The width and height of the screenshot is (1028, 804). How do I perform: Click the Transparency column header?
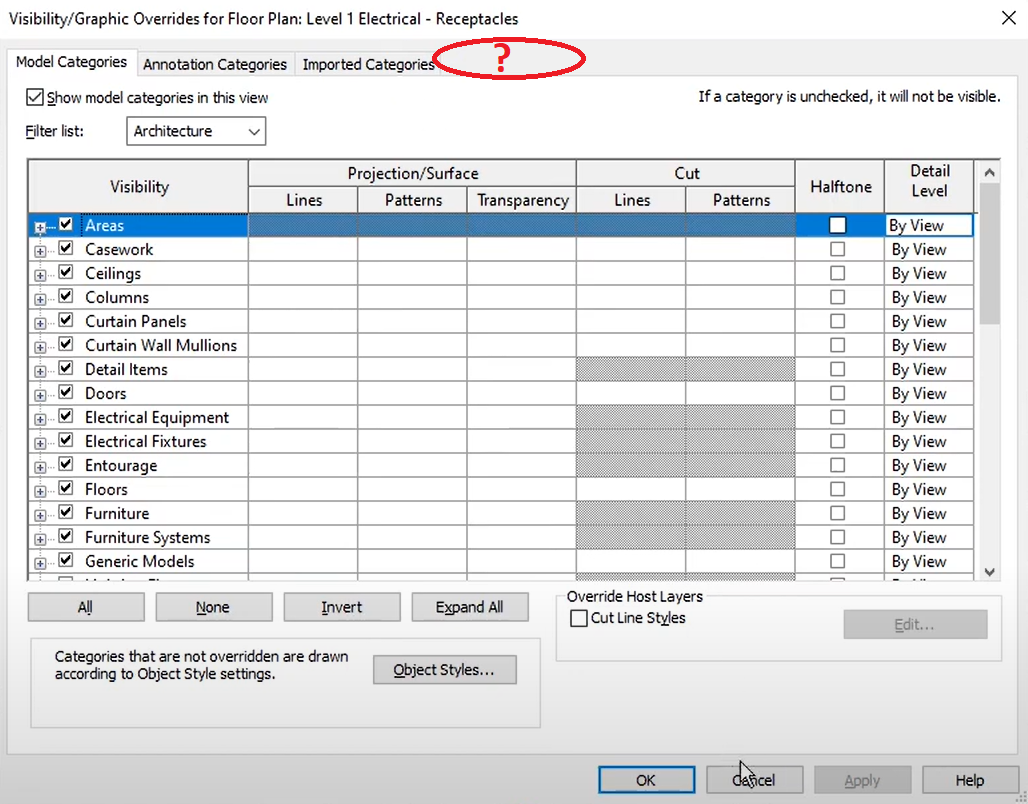[522, 200]
